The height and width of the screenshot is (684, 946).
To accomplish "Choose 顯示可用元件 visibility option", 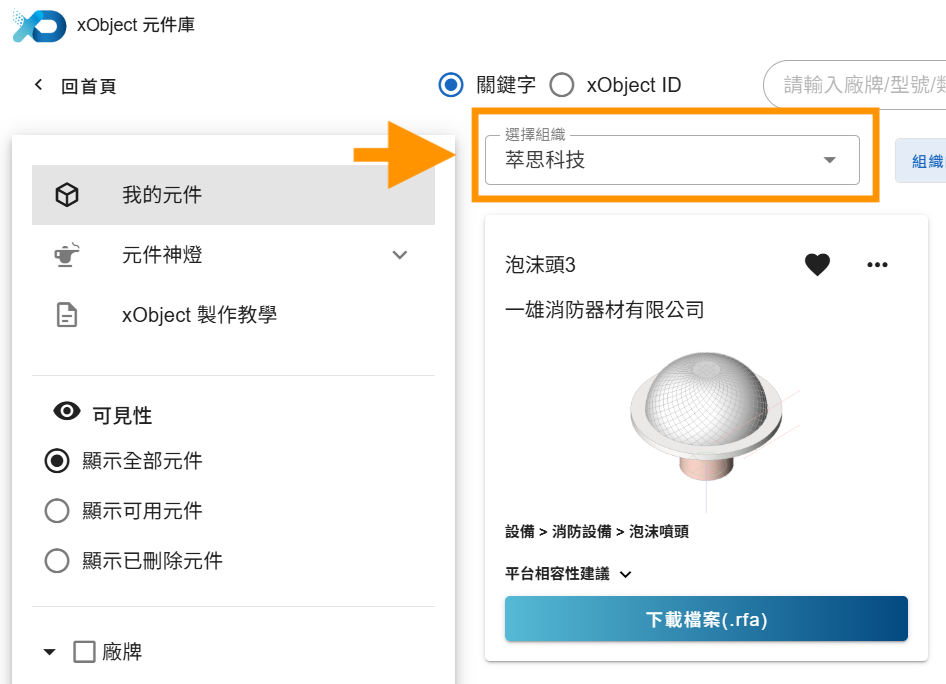I will [57, 511].
